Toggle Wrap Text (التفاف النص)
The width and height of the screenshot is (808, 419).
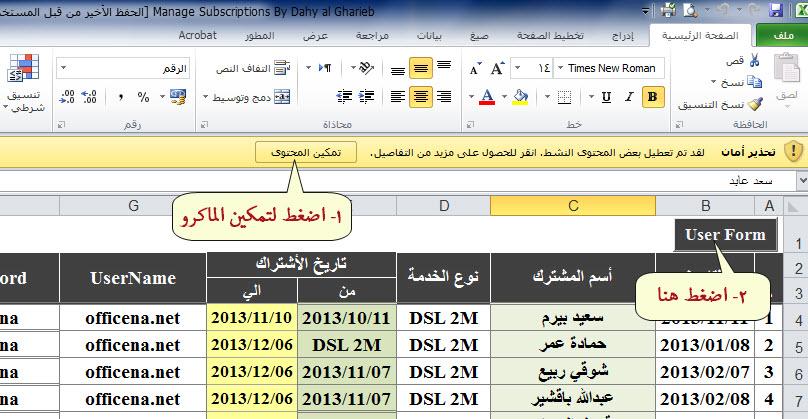coord(252,68)
